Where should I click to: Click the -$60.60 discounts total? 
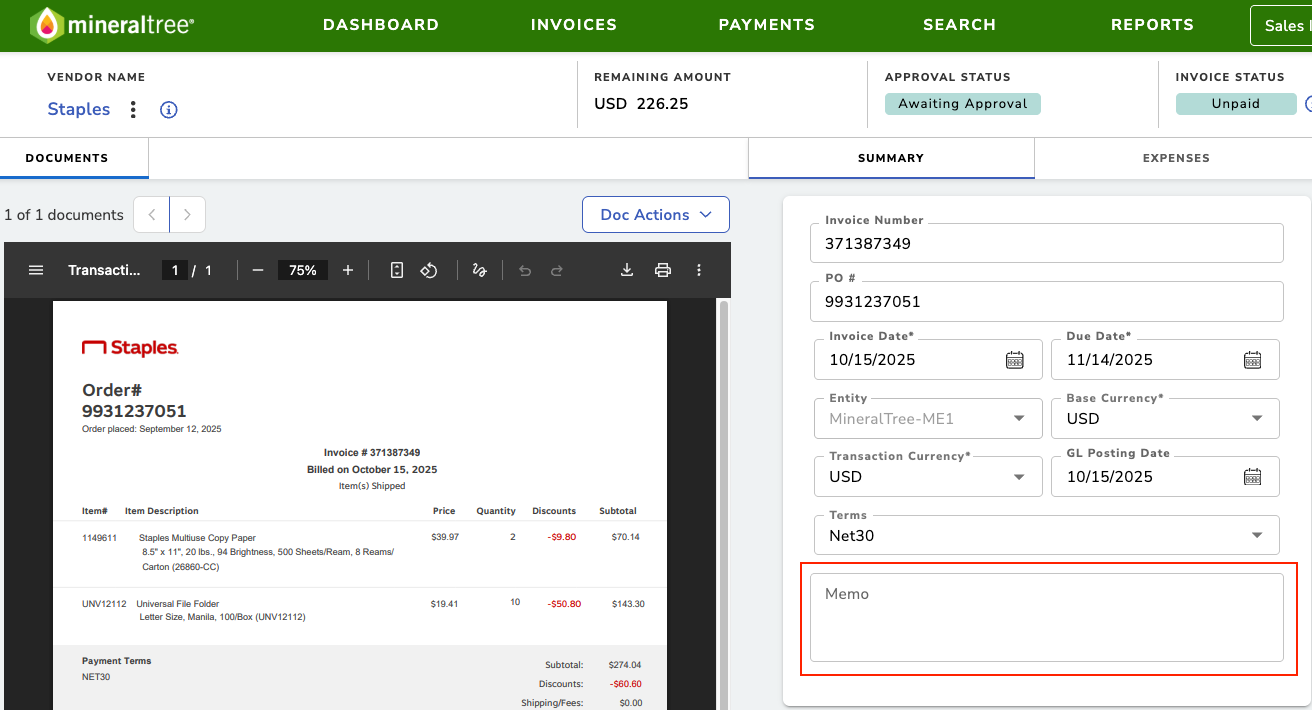click(x=626, y=684)
